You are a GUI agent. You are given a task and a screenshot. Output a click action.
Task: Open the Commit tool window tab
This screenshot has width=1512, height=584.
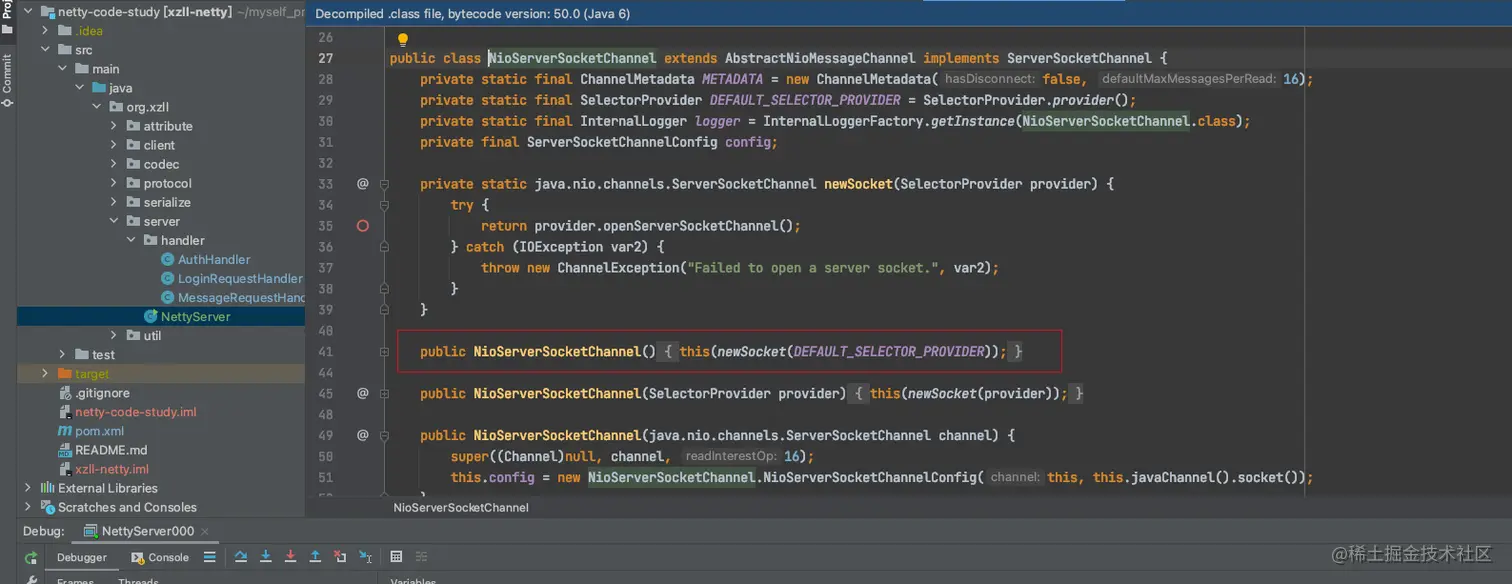pos(8,80)
